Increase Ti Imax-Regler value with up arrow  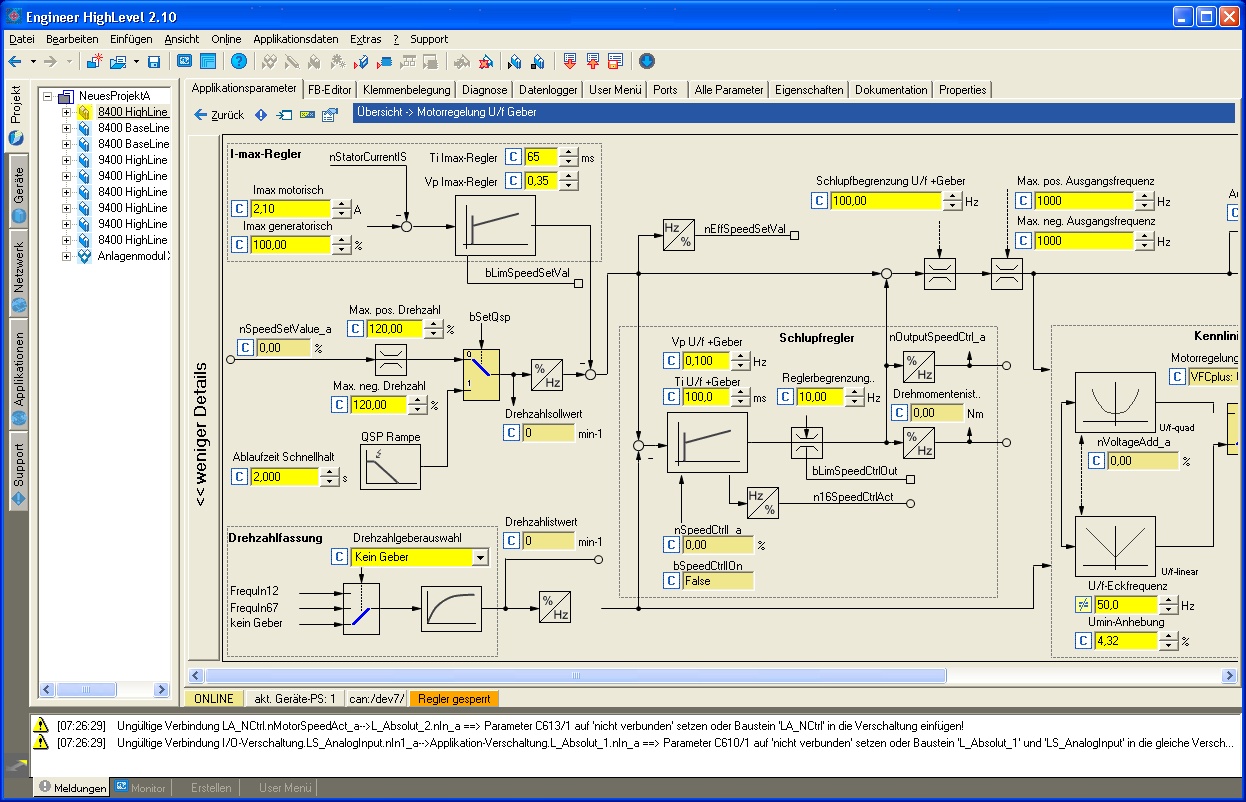pyautogui.click(x=568, y=152)
